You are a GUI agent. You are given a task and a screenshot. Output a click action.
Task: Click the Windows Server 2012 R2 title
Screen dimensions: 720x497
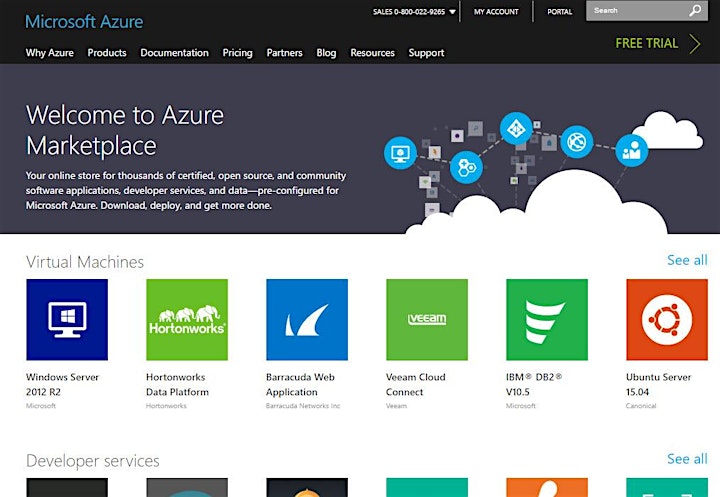click(62, 384)
